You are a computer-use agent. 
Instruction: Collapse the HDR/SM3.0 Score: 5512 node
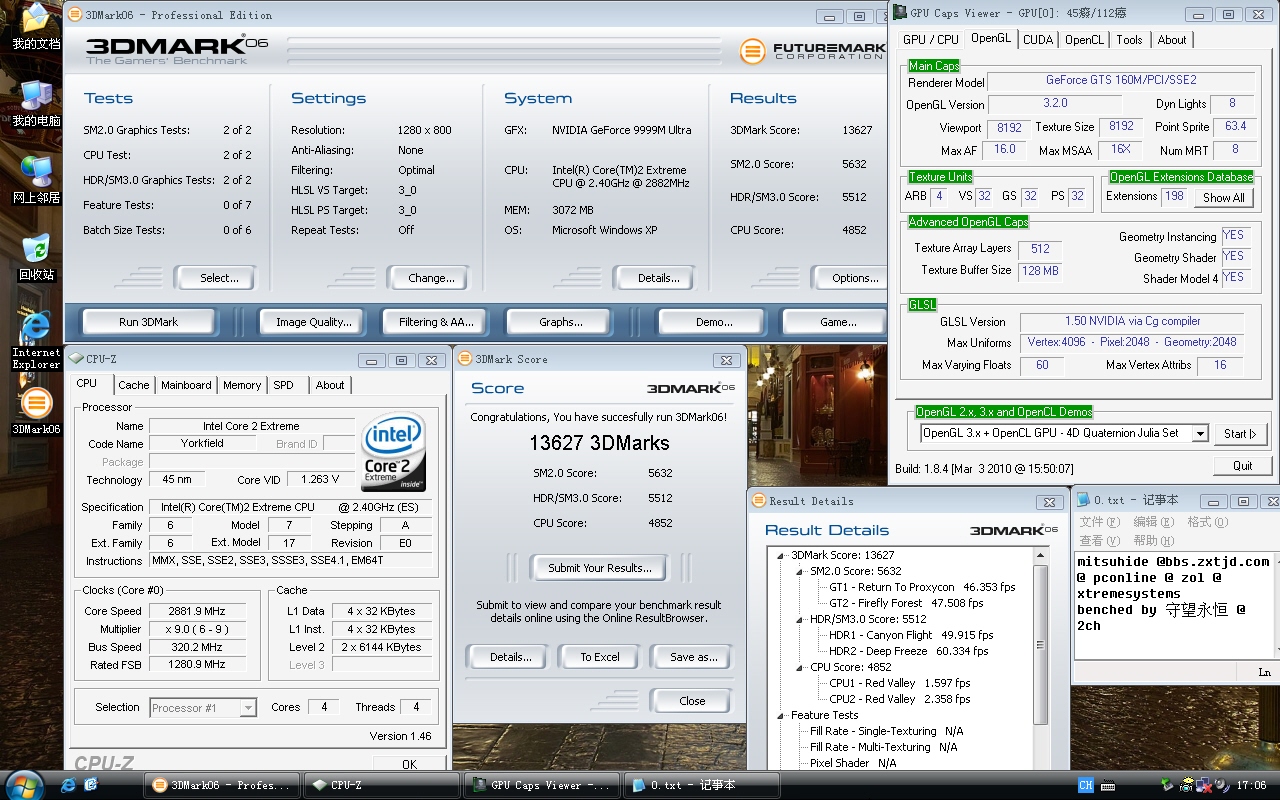pyautogui.click(x=800, y=619)
